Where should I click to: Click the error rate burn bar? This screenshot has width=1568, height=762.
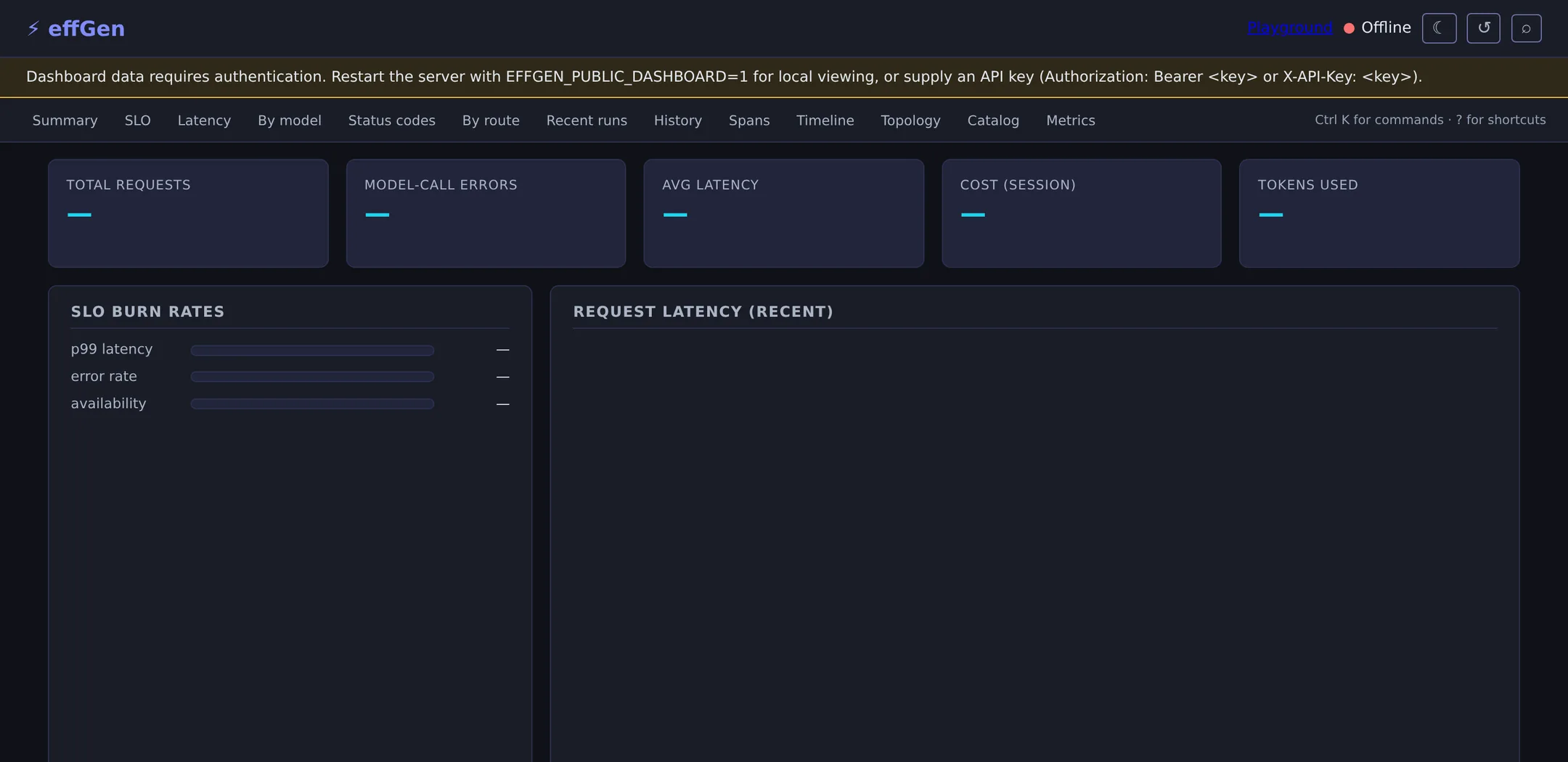click(x=312, y=377)
